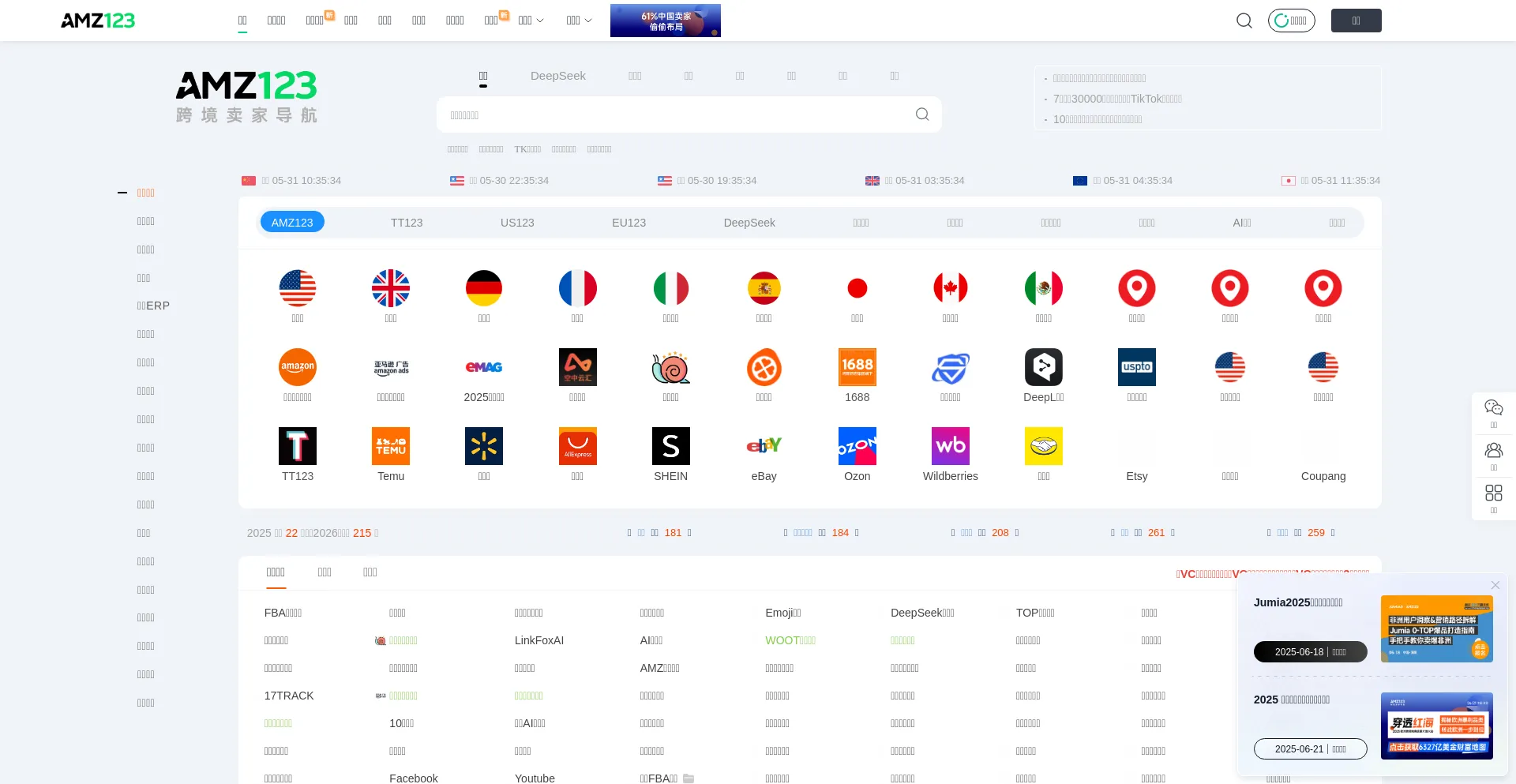Screen dimensions: 1516x784
Task: Open the Amazon seller icon tile
Action: [298, 367]
